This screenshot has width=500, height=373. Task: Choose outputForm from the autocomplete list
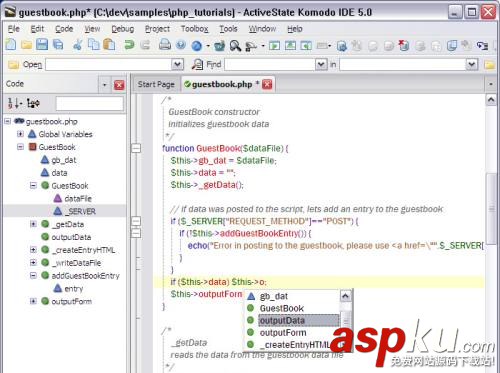pos(283,332)
